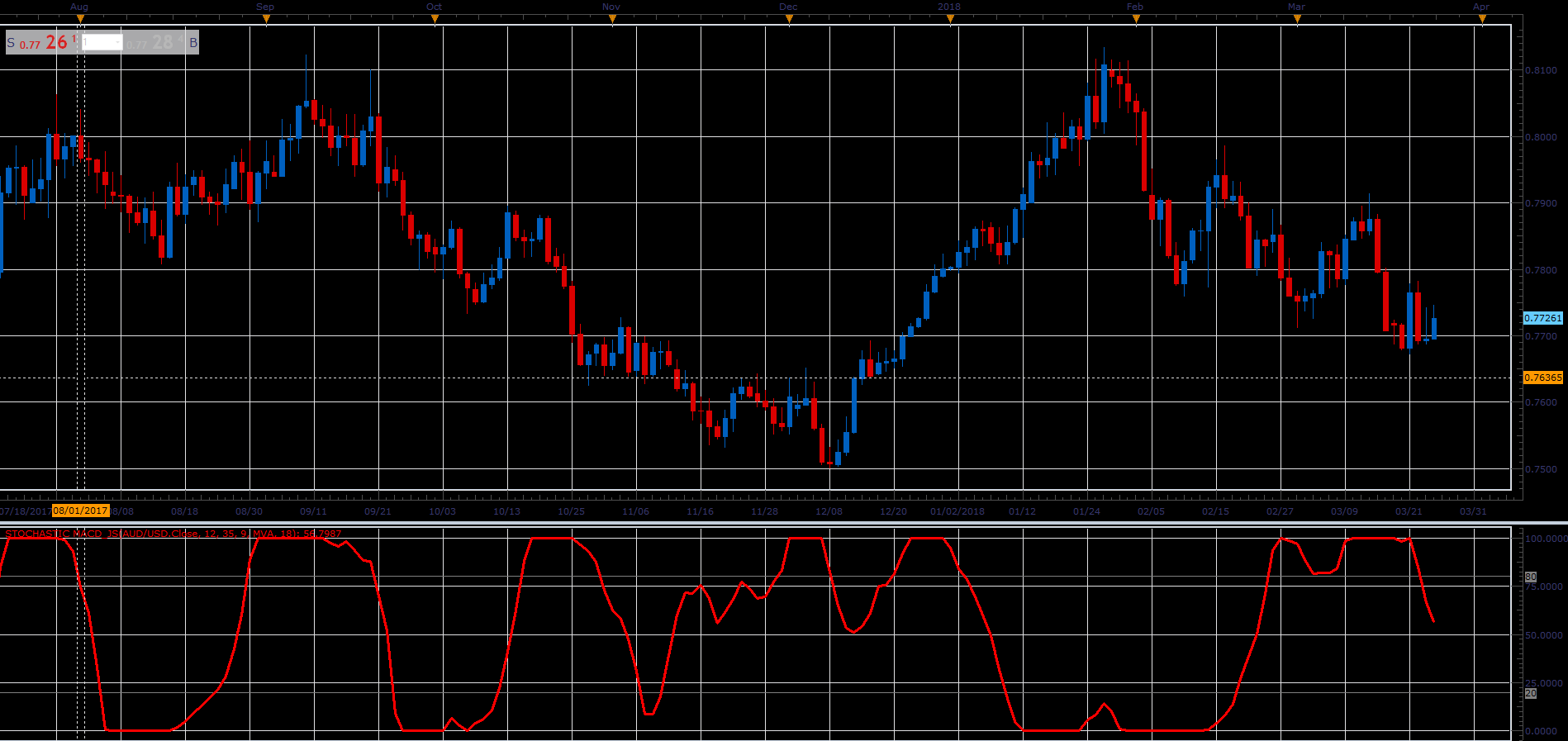Click the 0.8000 price axis label
Screen dimensions: 1568x741
tap(1541, 137)
